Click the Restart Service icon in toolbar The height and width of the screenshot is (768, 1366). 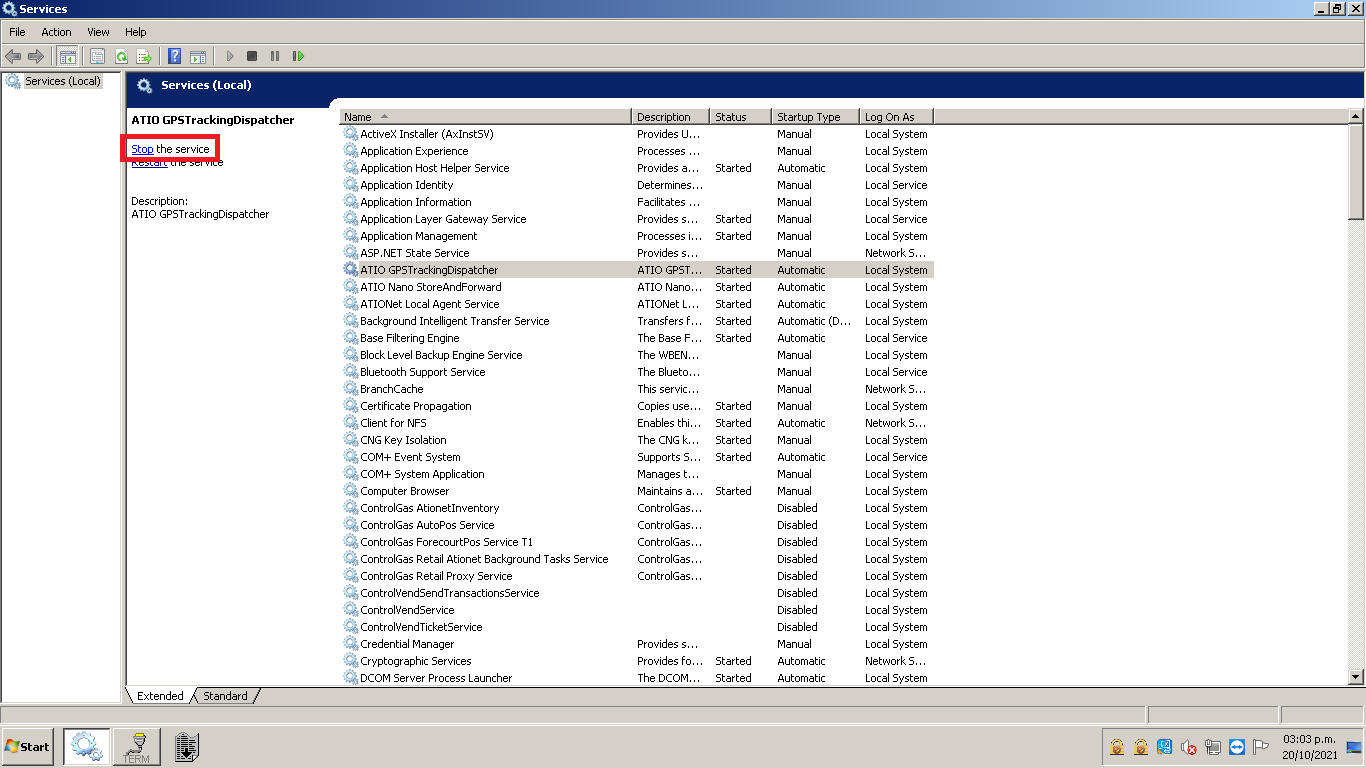[298, 56]
